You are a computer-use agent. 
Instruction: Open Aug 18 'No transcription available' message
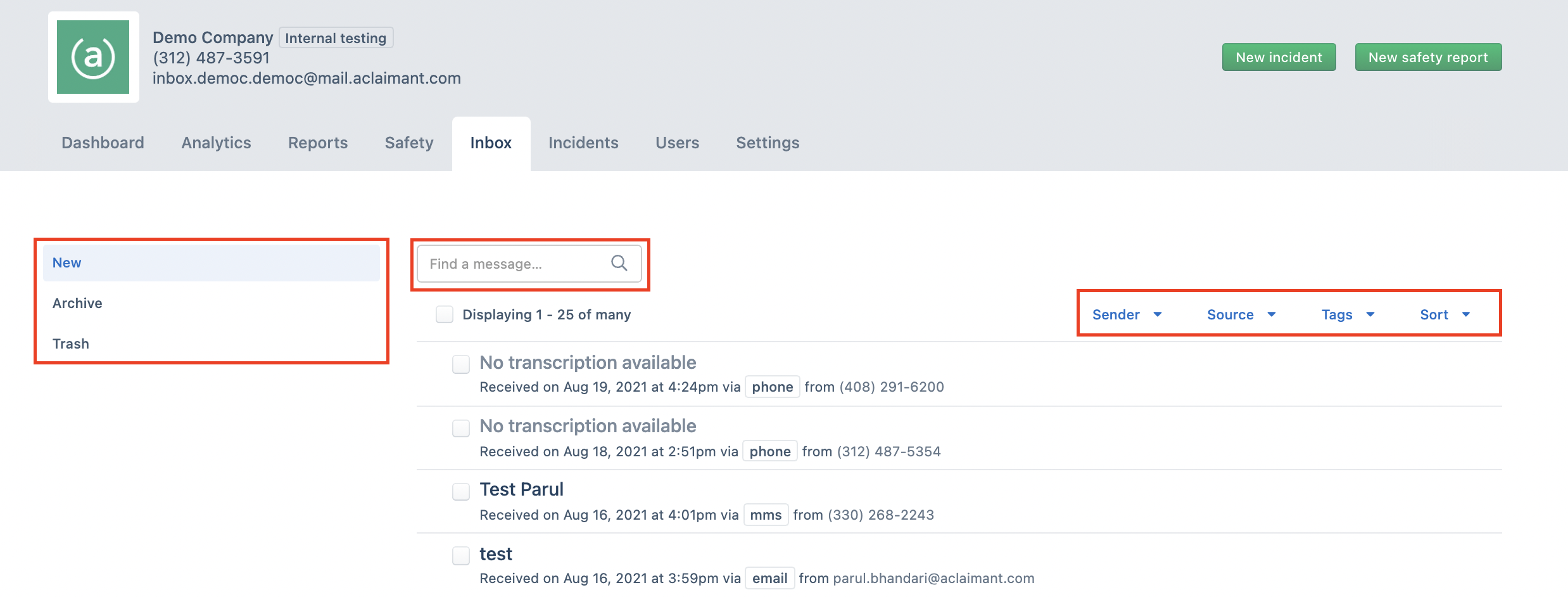coord(588,426)
